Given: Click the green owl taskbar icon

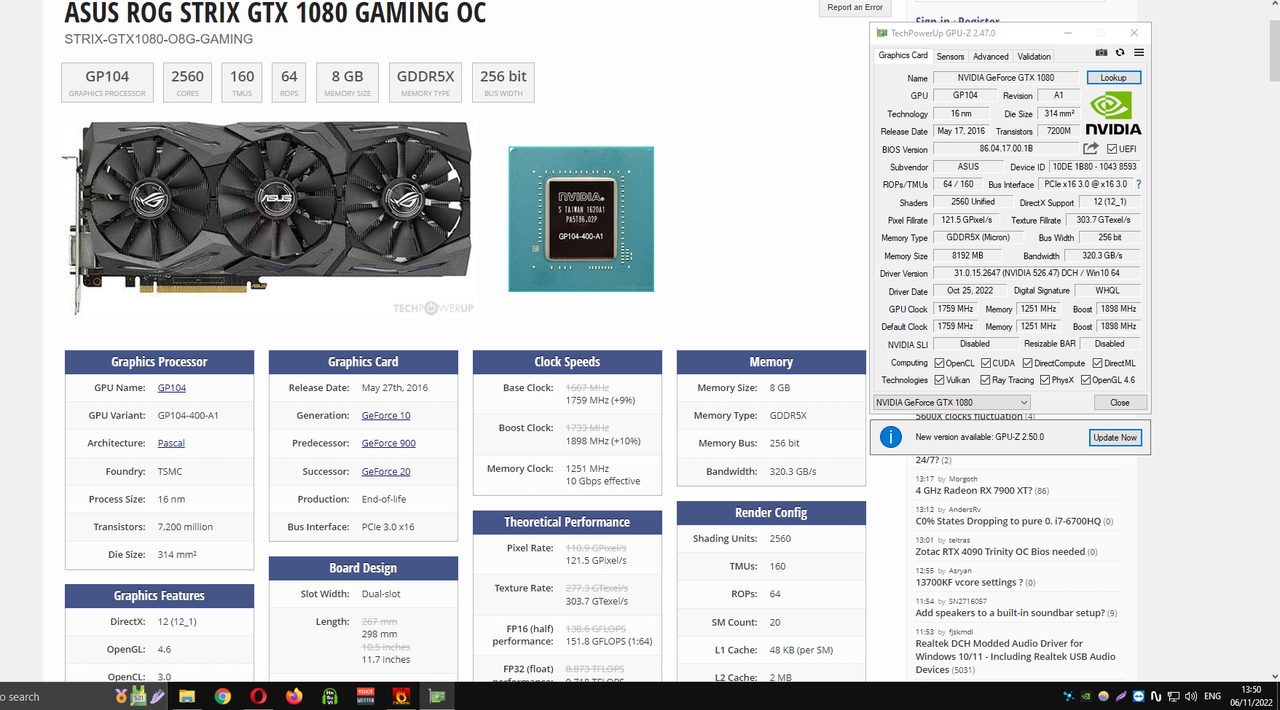Looking at the screenshot, I should pyautogui.click(x=329, y=696).
